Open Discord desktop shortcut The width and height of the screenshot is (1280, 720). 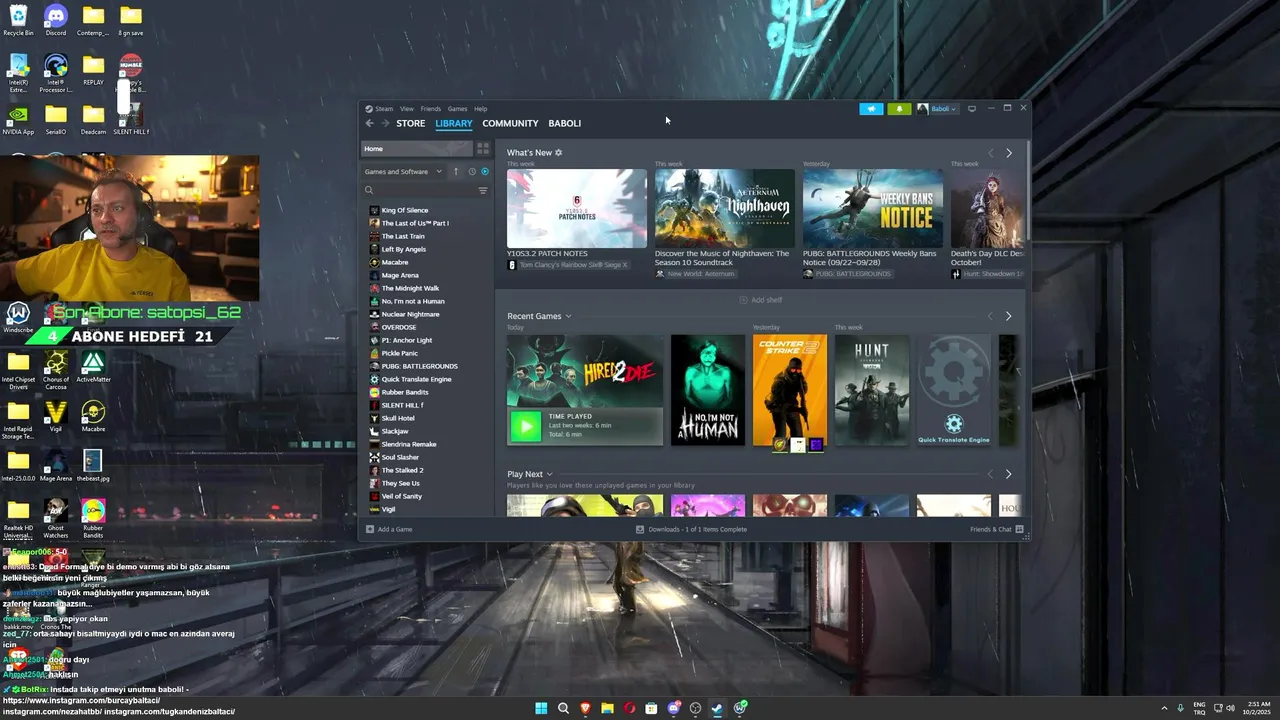click(56, 20)
